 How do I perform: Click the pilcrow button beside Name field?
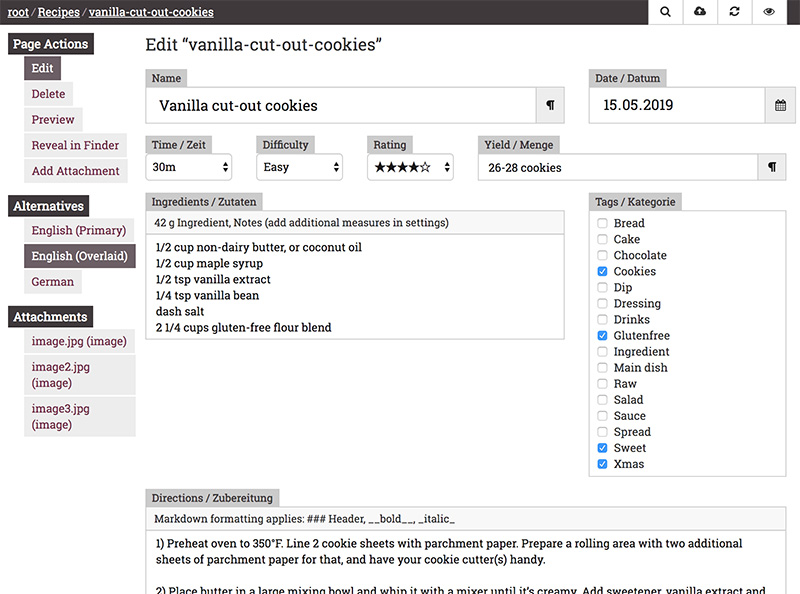(550, 105)
